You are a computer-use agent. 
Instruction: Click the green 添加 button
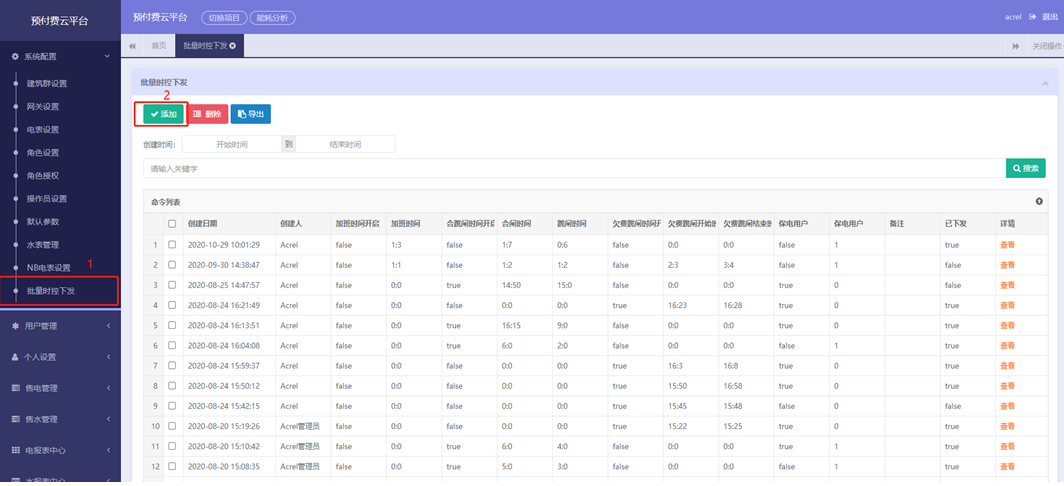tap(164, 114)
